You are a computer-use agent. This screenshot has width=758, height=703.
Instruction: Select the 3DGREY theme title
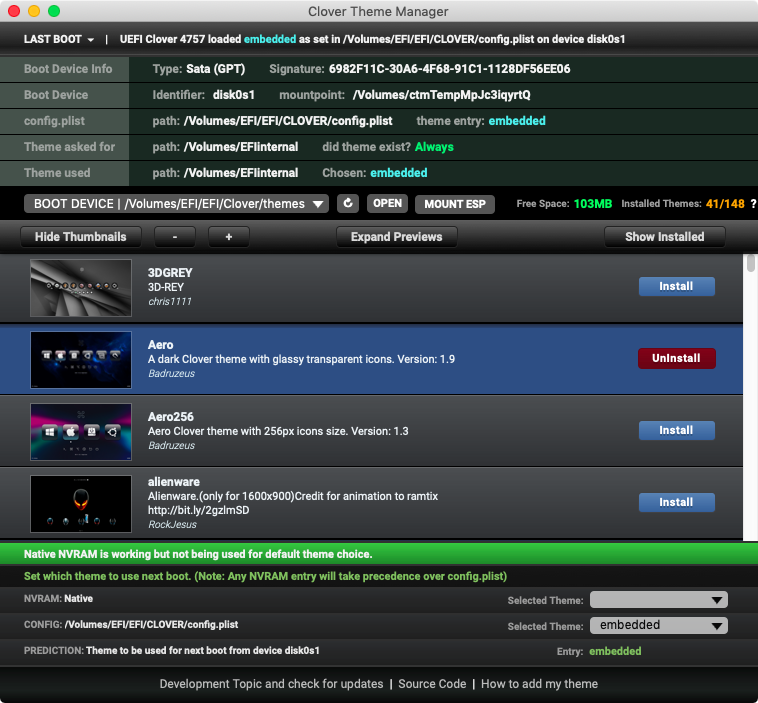coord(170,273)
